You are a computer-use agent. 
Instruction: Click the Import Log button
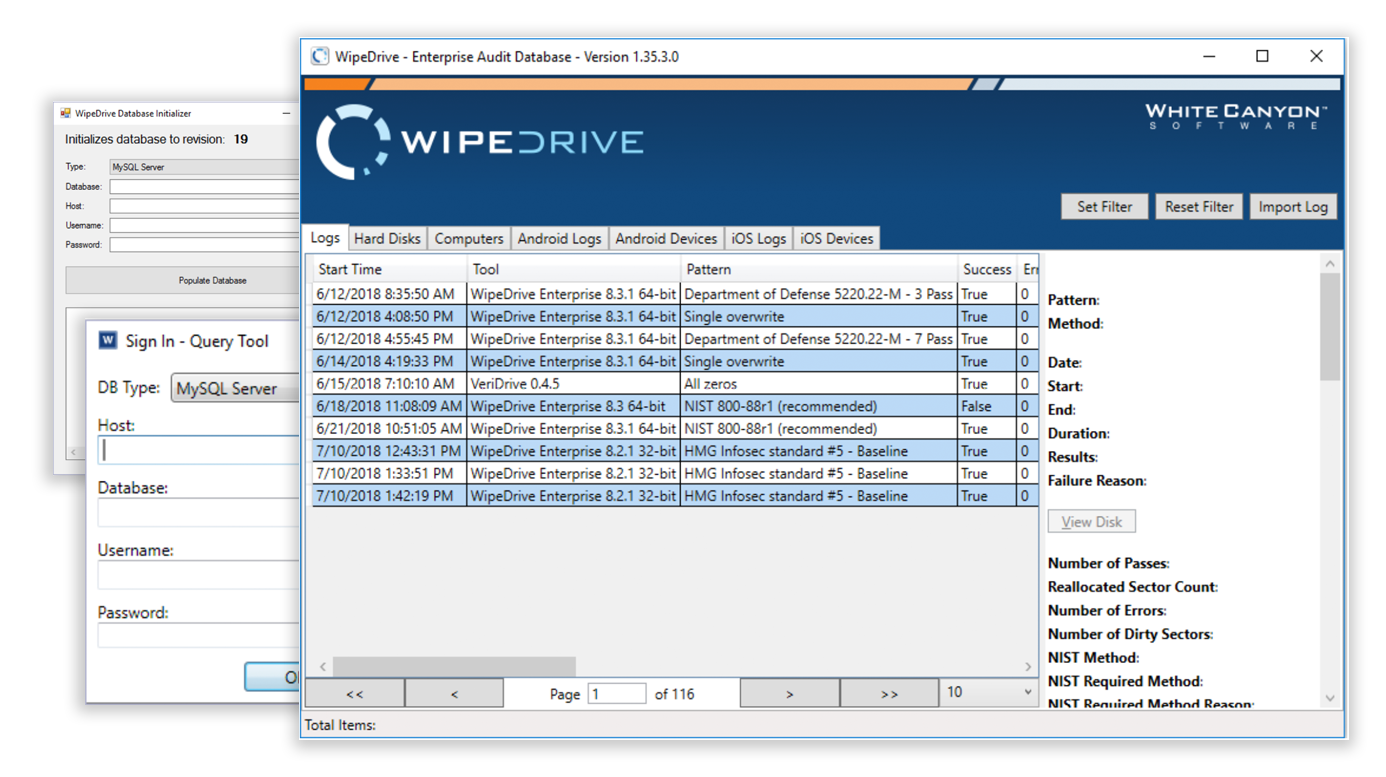[1293, 206]
